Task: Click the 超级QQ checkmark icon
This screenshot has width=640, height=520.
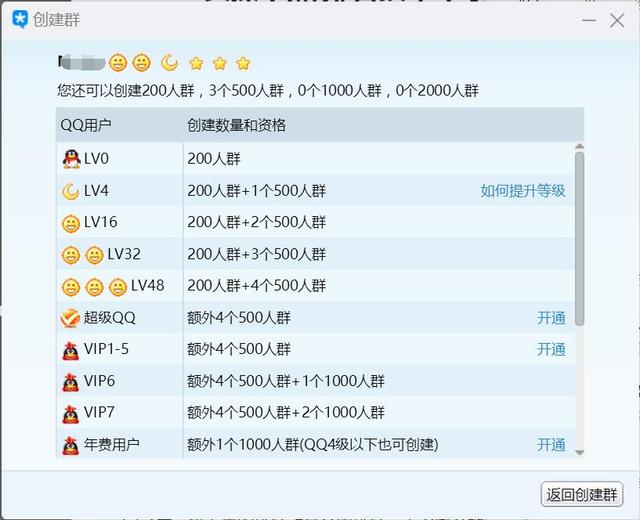Action: tap(70, 318)
